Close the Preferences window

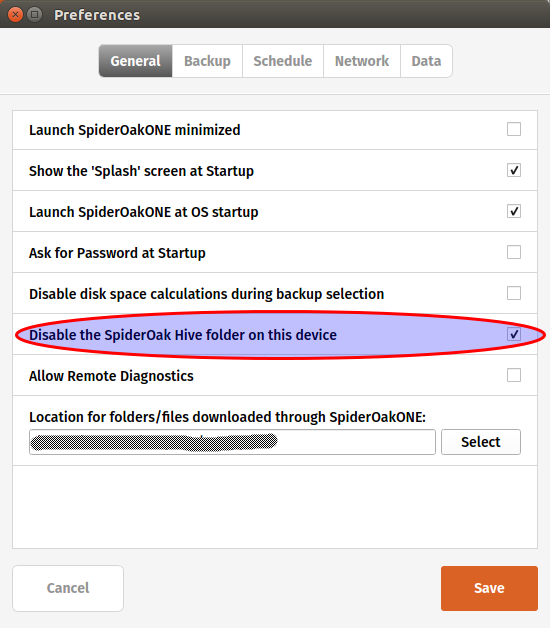(x=15, y=15)
